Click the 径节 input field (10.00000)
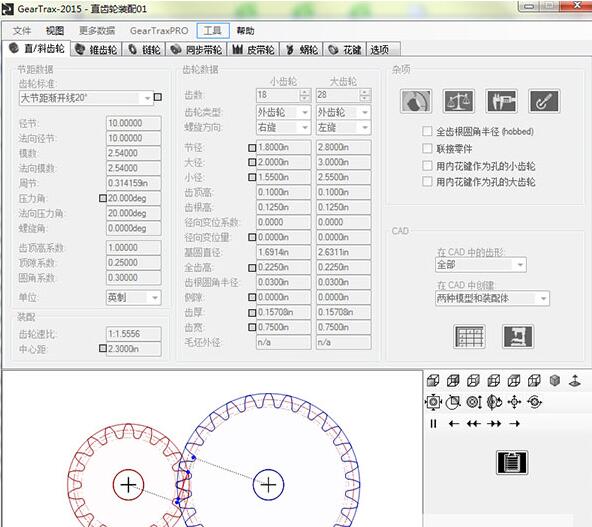The width and height of the screenshot is (592, 527). tap(134, 123)
